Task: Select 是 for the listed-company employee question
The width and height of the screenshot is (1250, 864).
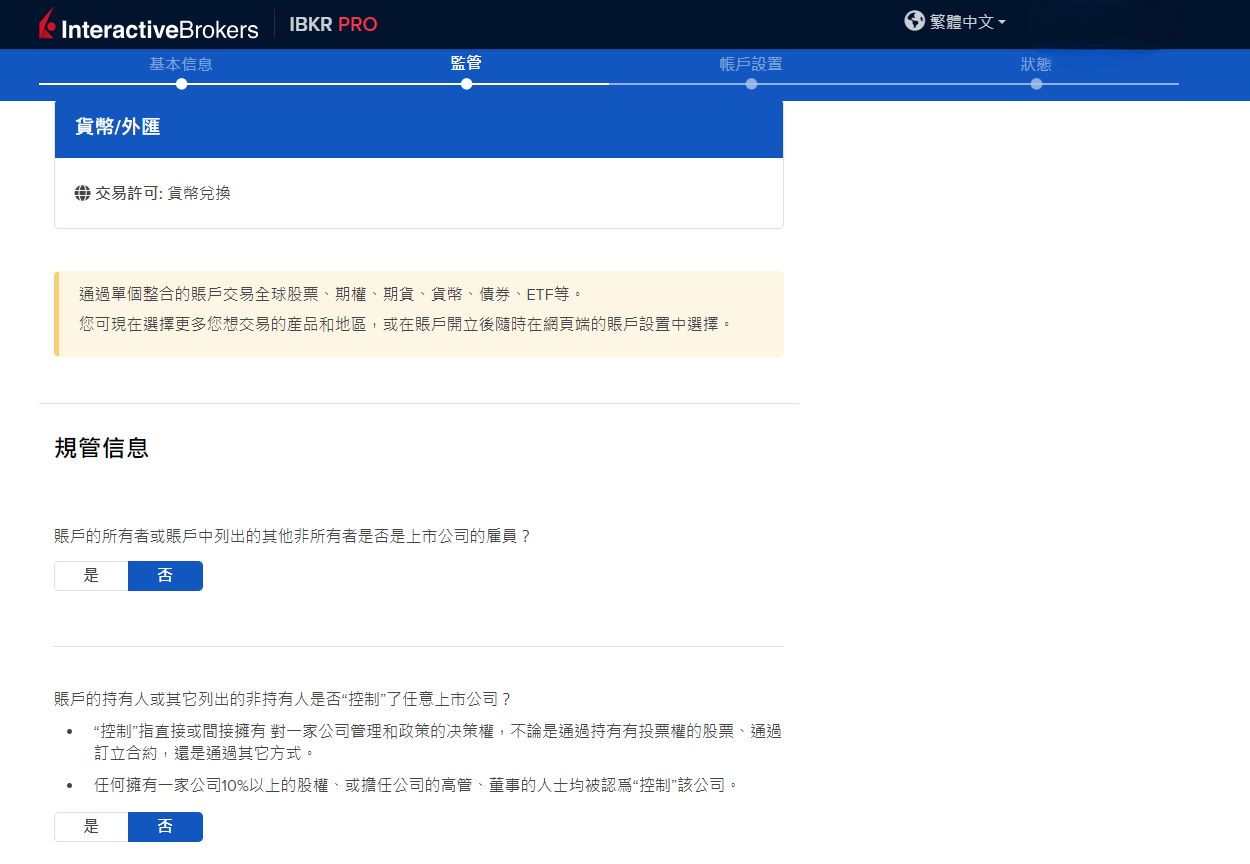Action: point(91,576)
